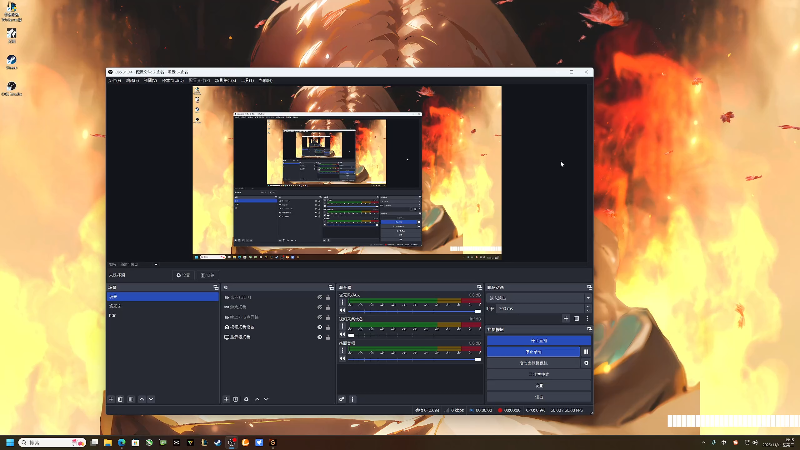
Task: Mute the top audio mixer channel speaker
Action: pos(343,311)
